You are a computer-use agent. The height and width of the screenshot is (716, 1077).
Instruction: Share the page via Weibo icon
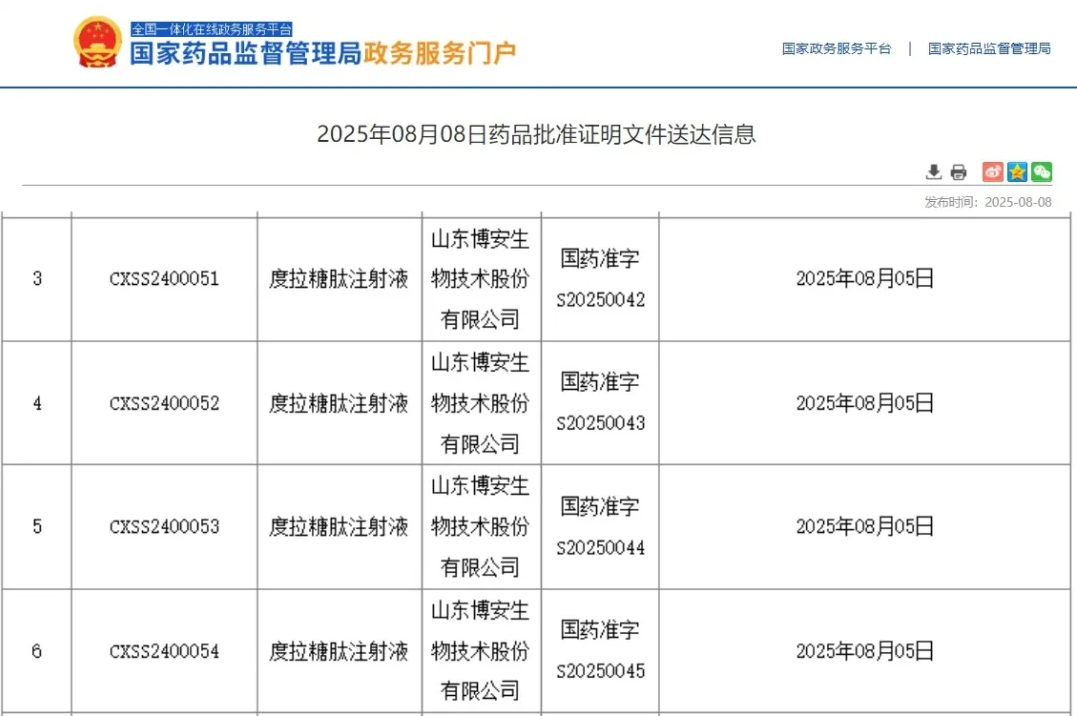click(x=992, y=172)
